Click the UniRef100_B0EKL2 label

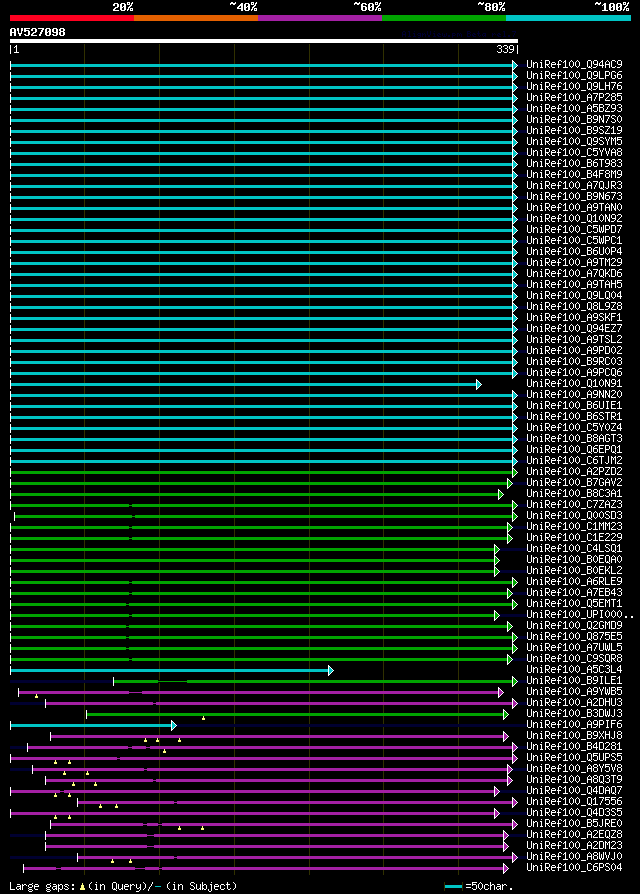(574, 570)
